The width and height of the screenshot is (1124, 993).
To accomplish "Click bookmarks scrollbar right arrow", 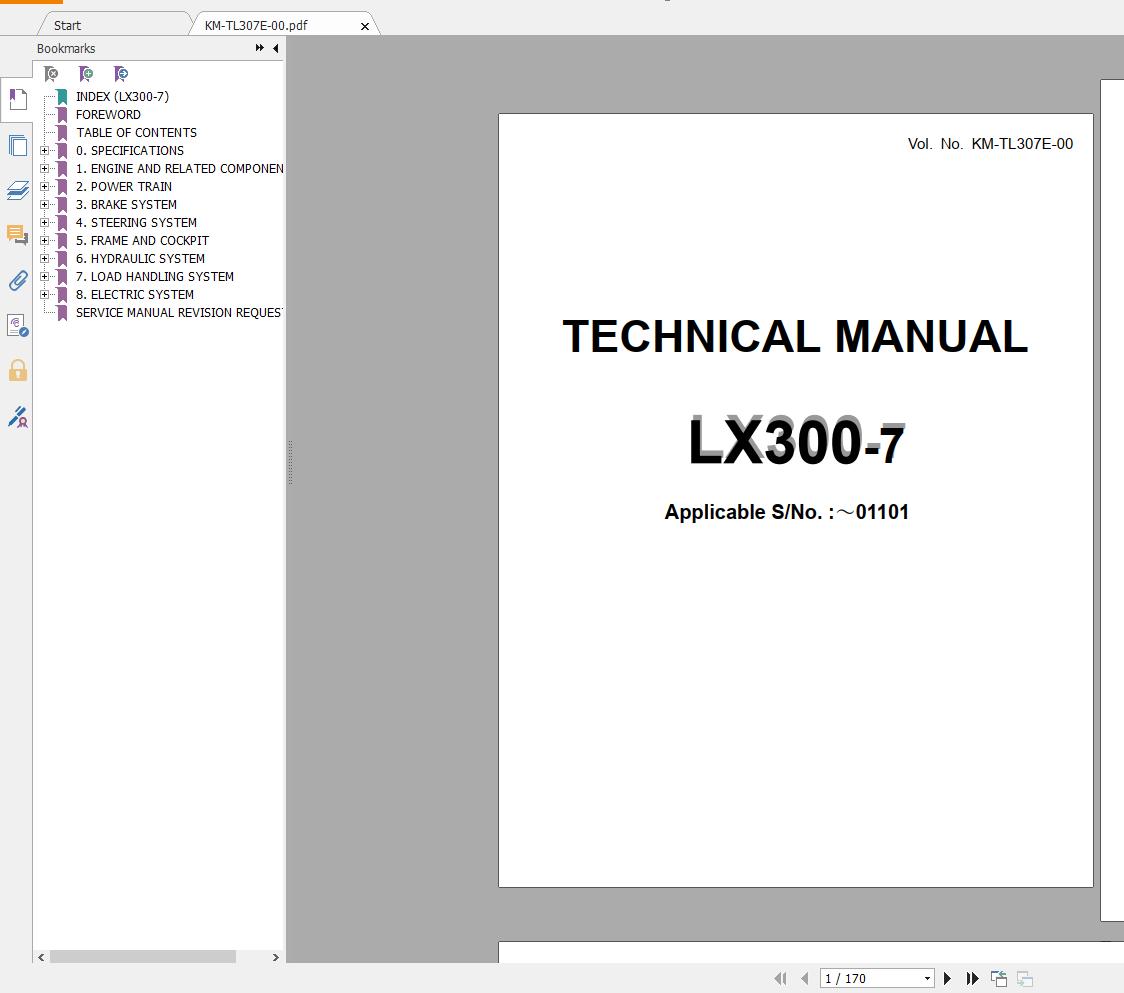I will (x=275, y=957).
